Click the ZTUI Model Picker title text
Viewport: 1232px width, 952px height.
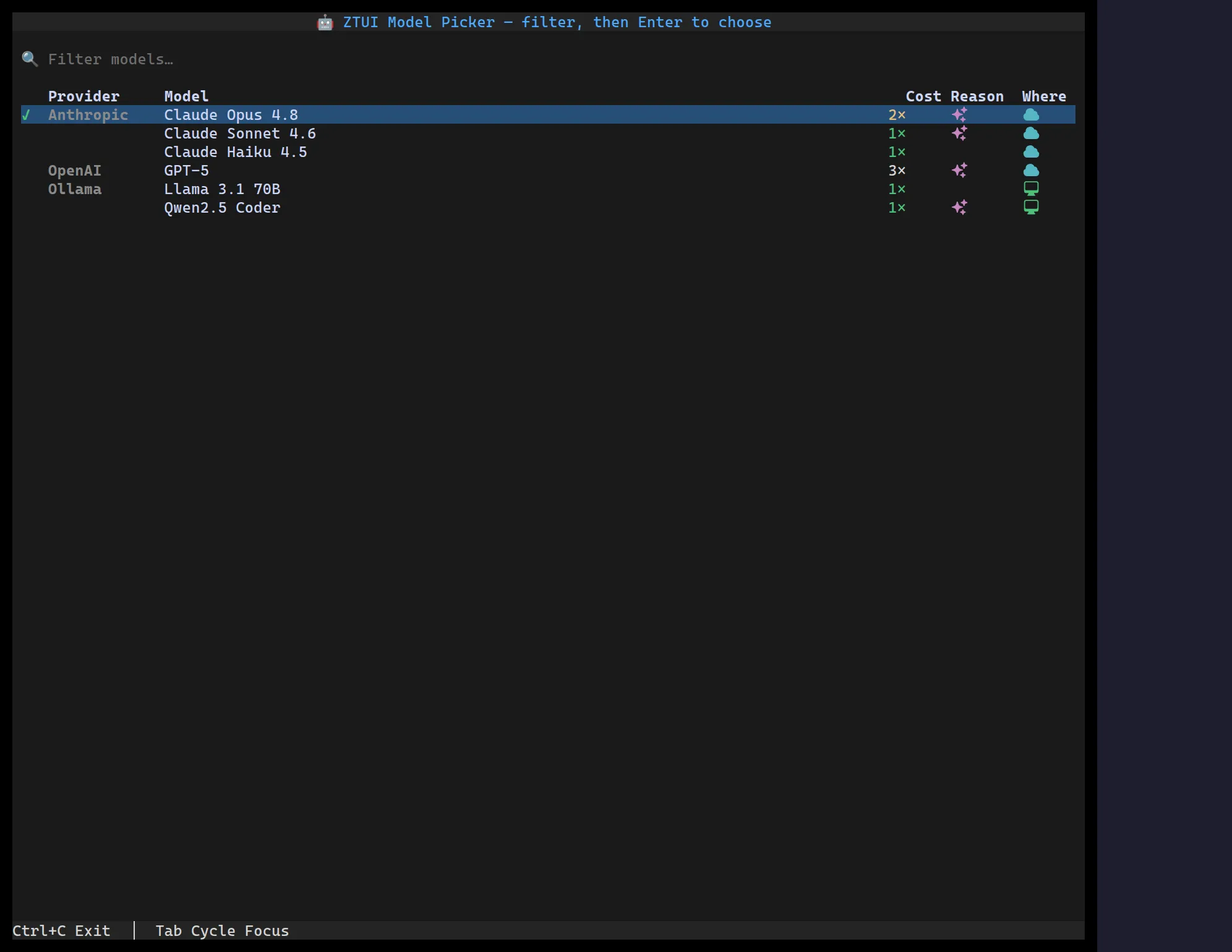point(557,23)
